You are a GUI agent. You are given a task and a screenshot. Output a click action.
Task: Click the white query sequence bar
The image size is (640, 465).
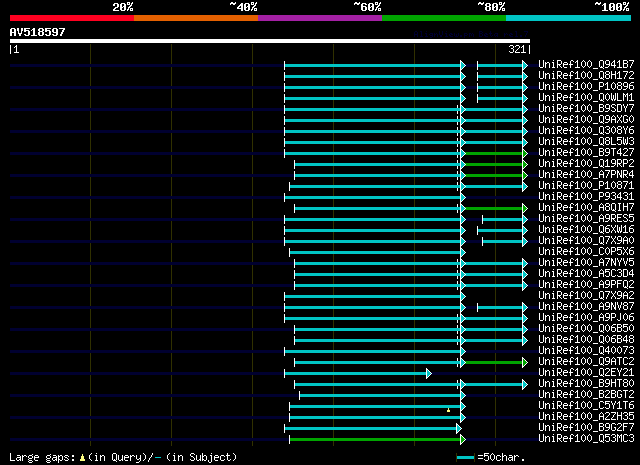click(270, 41)
